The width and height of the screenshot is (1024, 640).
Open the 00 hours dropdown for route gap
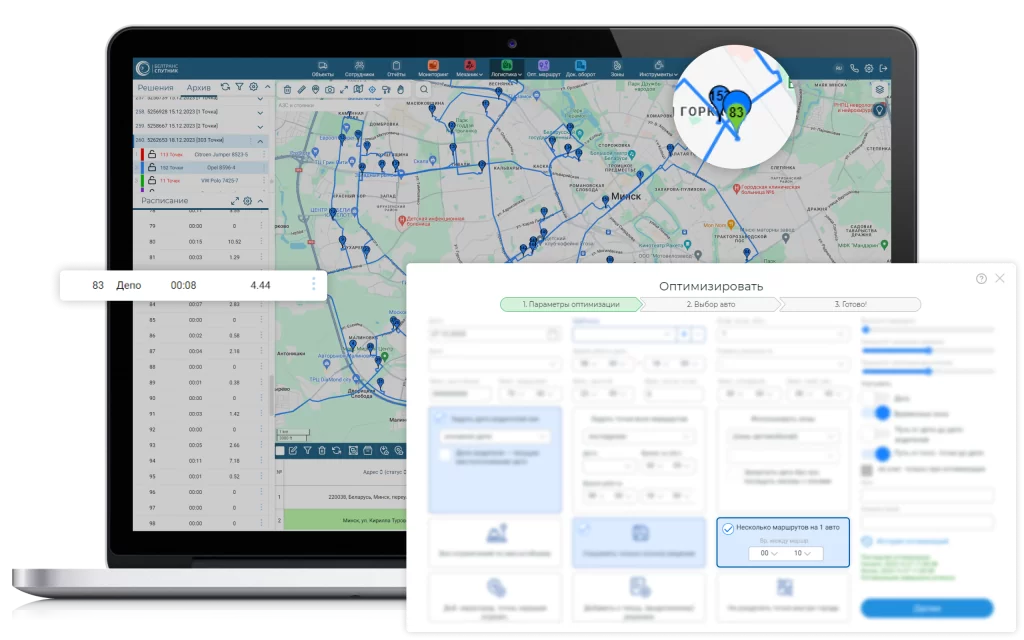pyautogui.click(x=768, y=553)
